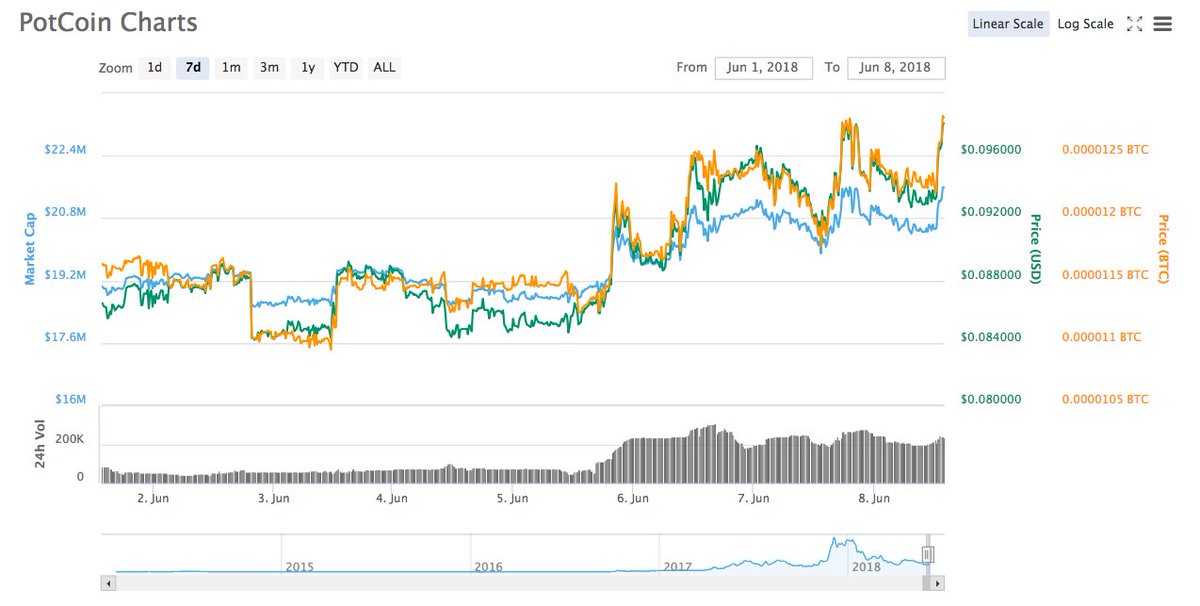Click the 2. Jun date axis label
Screen dimensions: 1200x606
tap(153, 498)
